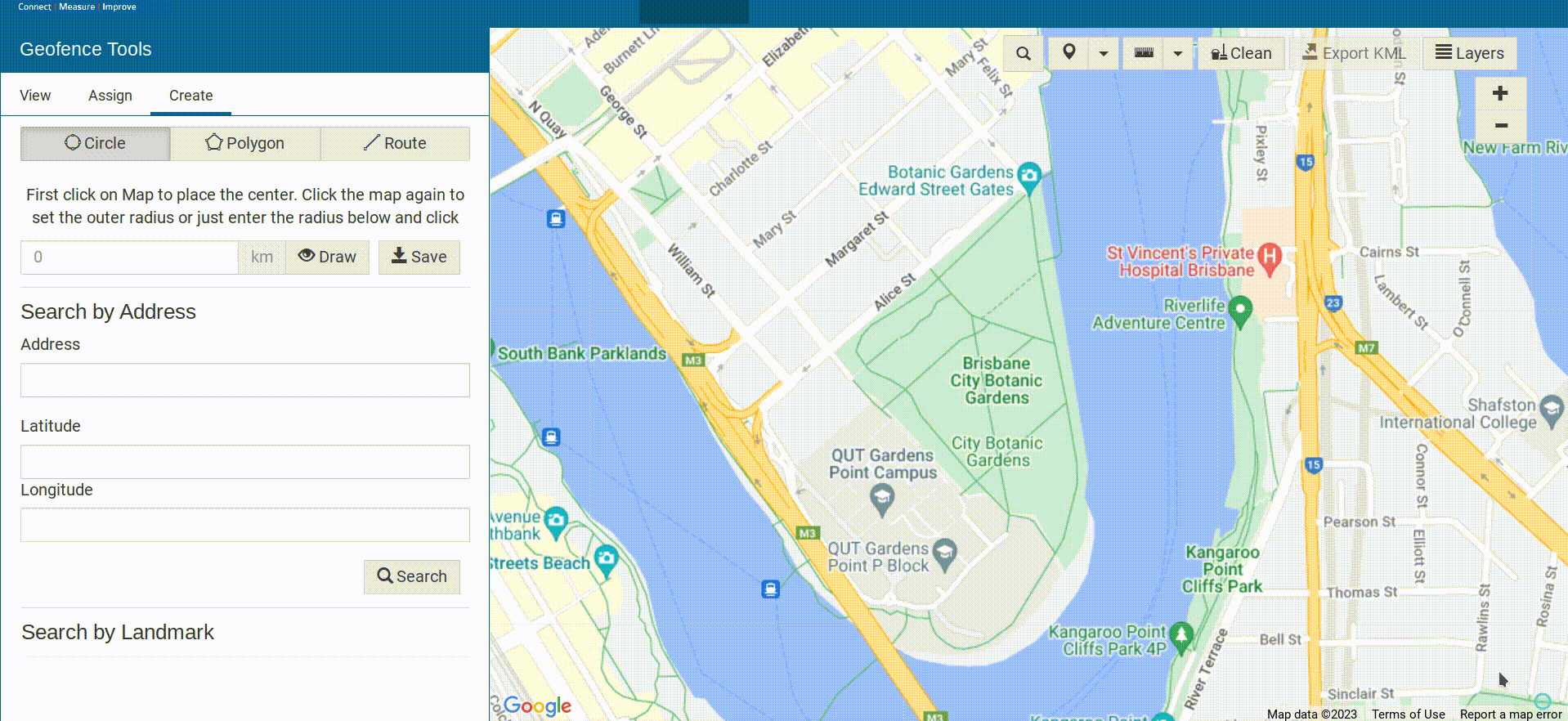Screen dimensions: 1568x721
Task: Click the Draw button
Action: click(x=328, y=257)
